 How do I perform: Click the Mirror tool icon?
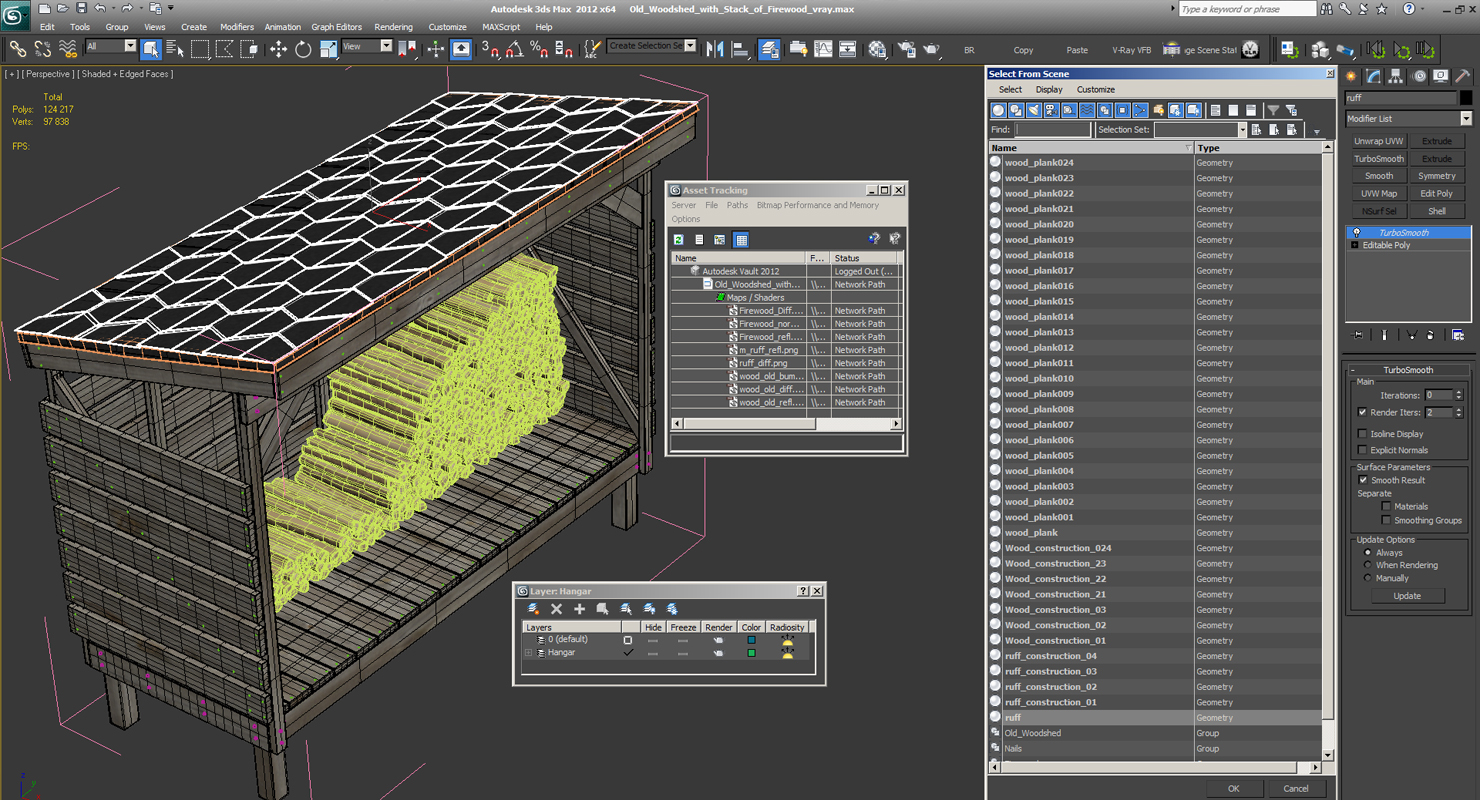715,48
